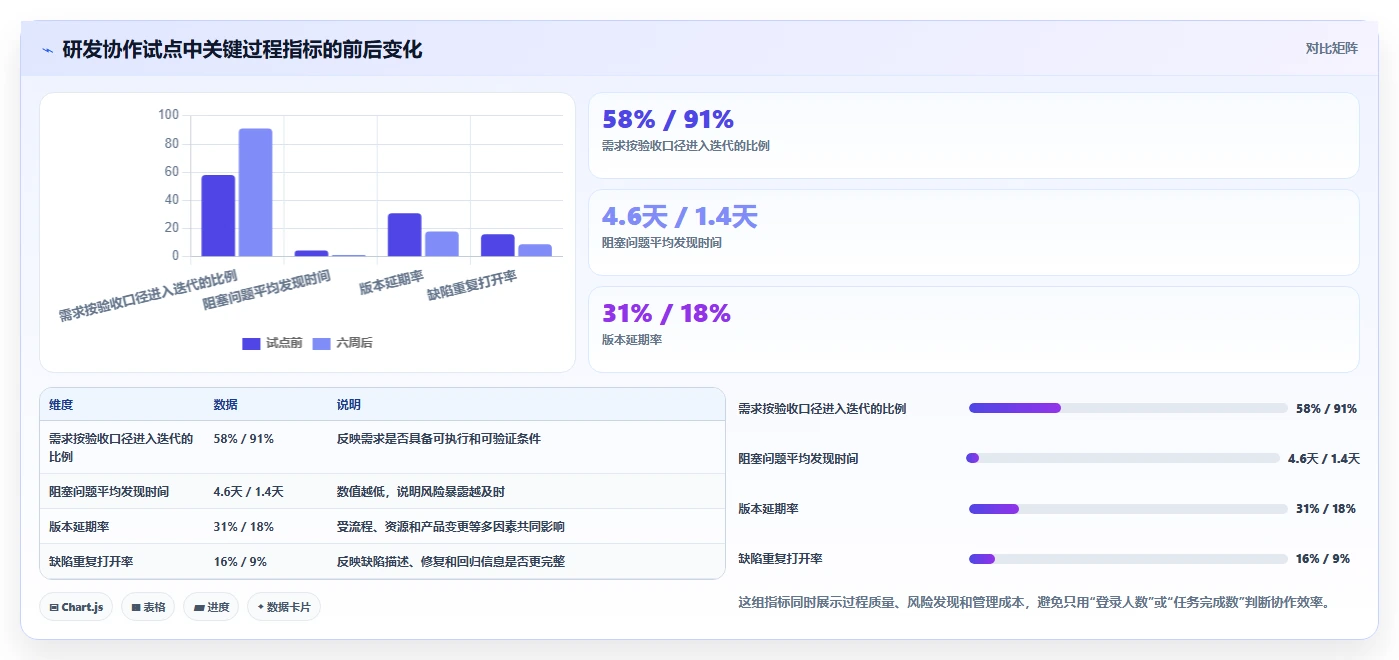This screenshot has width=1399, height=660.
Task: Click table cell 反映需求是否具备可执行和可验证条件
Action: [439, 438]
